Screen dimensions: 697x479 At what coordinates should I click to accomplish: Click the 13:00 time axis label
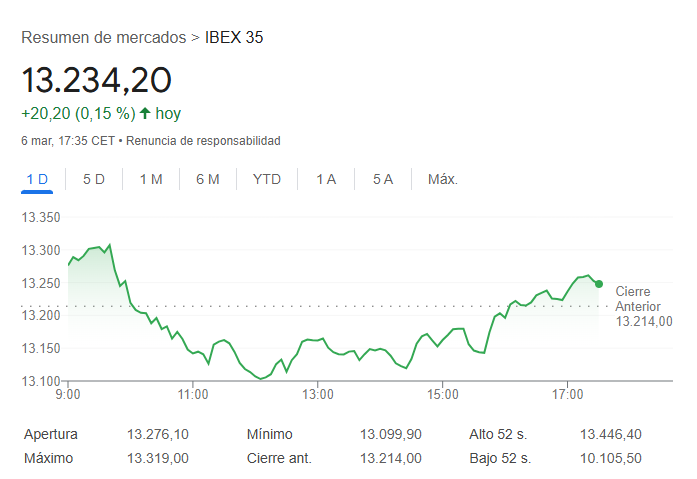317,394
